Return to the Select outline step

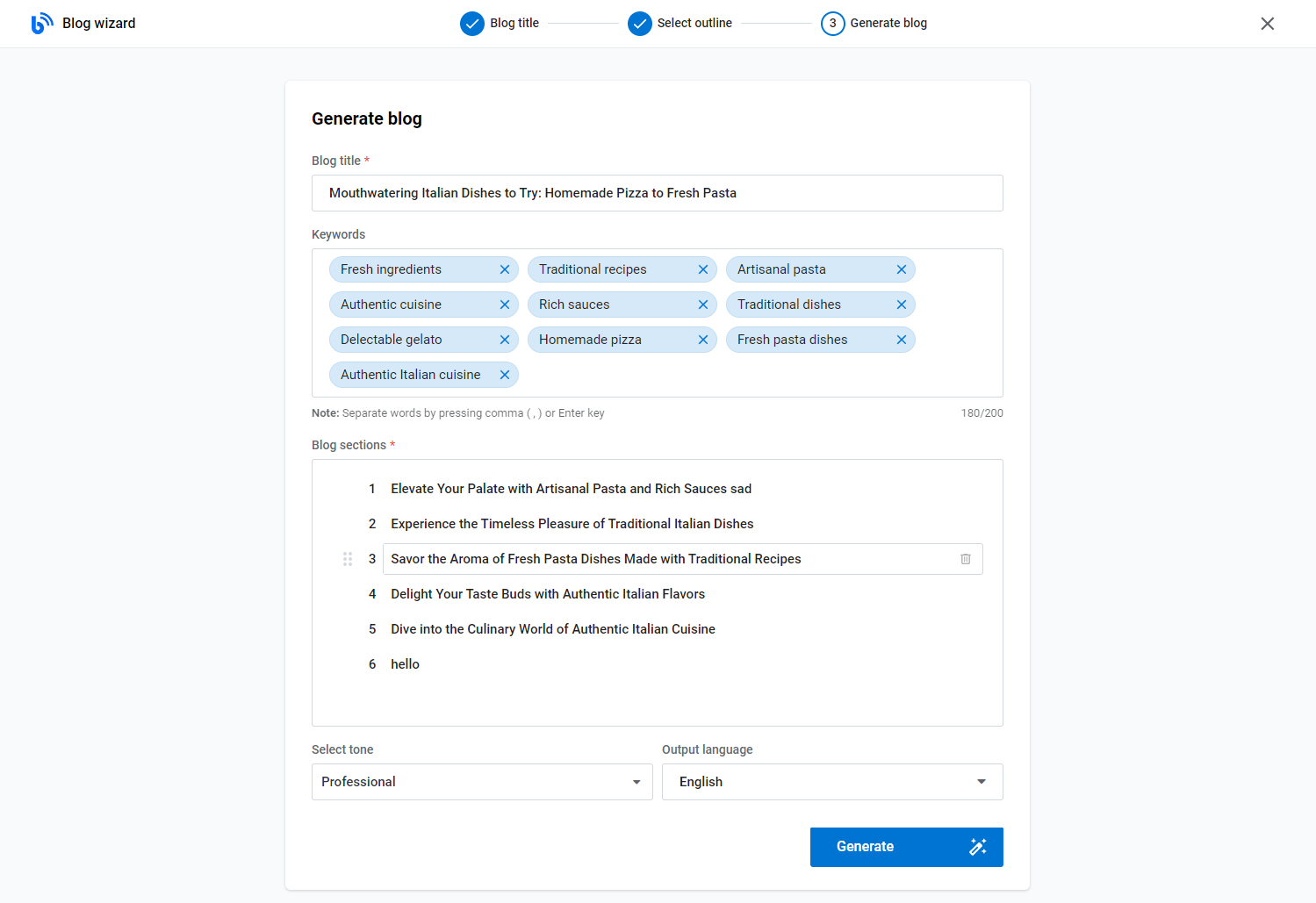[x=680, y=24]
